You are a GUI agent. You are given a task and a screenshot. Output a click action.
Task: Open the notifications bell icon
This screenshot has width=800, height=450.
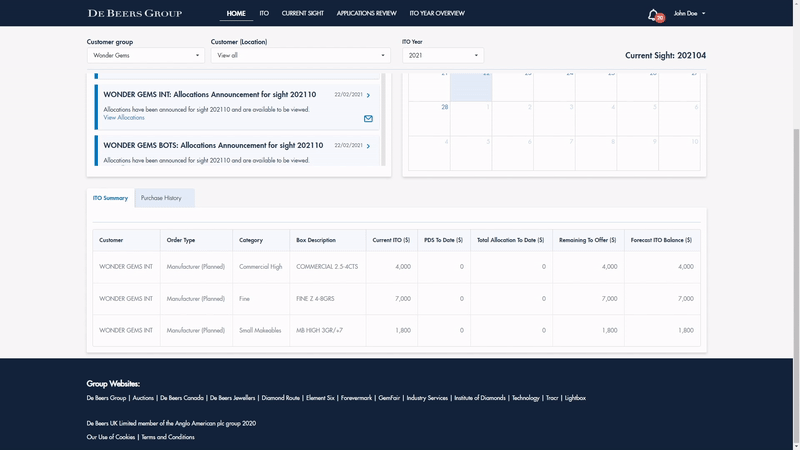[653, 15]
